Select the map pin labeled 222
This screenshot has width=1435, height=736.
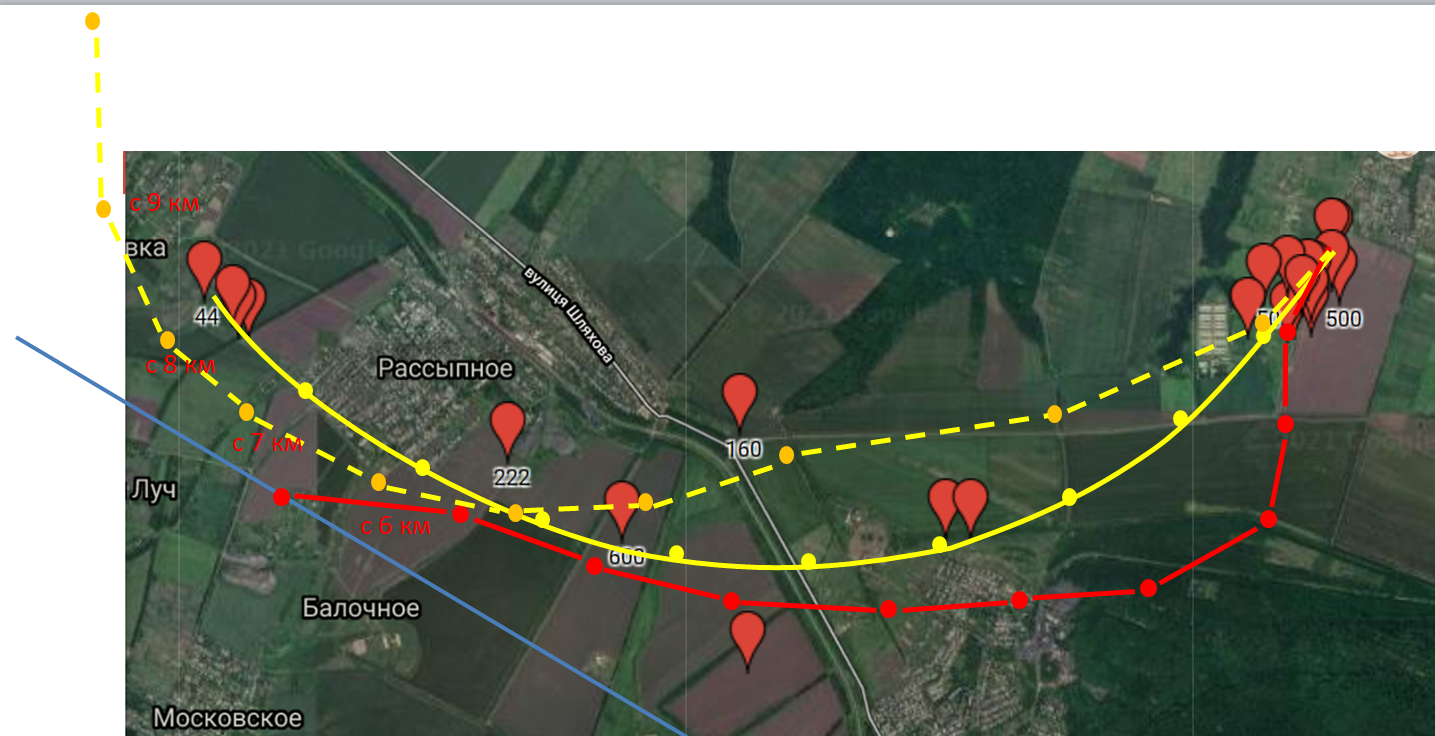point(508,430)
